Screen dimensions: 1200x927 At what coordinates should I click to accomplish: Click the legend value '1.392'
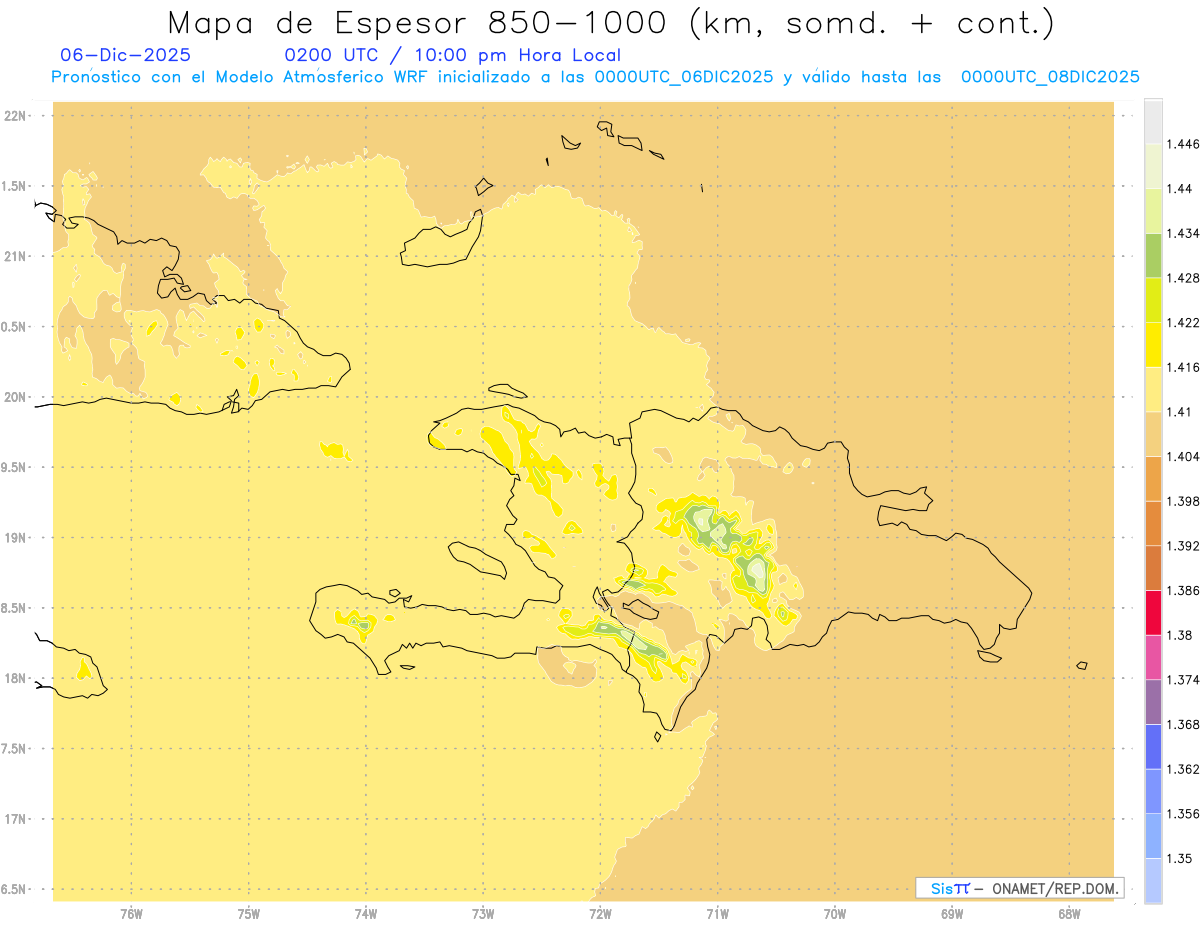coord(1182,546)
